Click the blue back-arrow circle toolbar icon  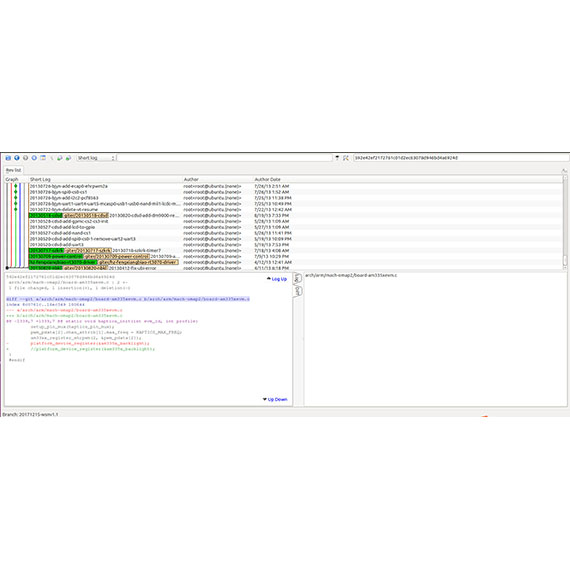[x=17, y=158]
